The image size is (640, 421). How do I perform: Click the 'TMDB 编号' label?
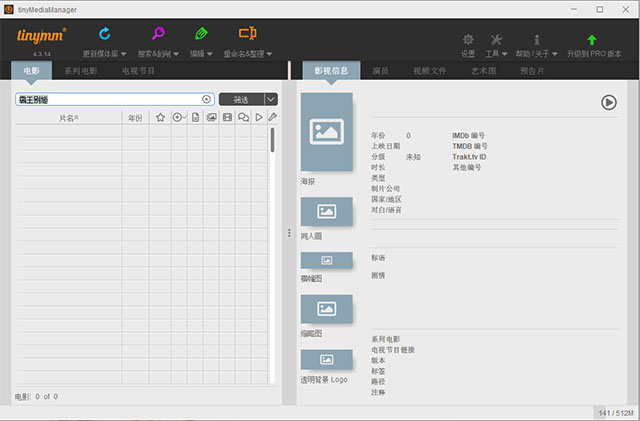[x=469, y=146]
